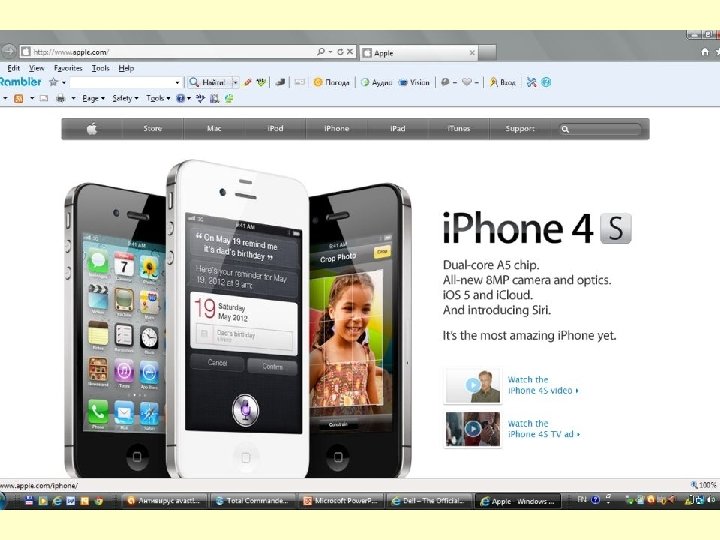Screen dimensions: 720x540
Task: Stop loading with the X icon in address bar
Action: pyautogui.click(x=350, y=52)
